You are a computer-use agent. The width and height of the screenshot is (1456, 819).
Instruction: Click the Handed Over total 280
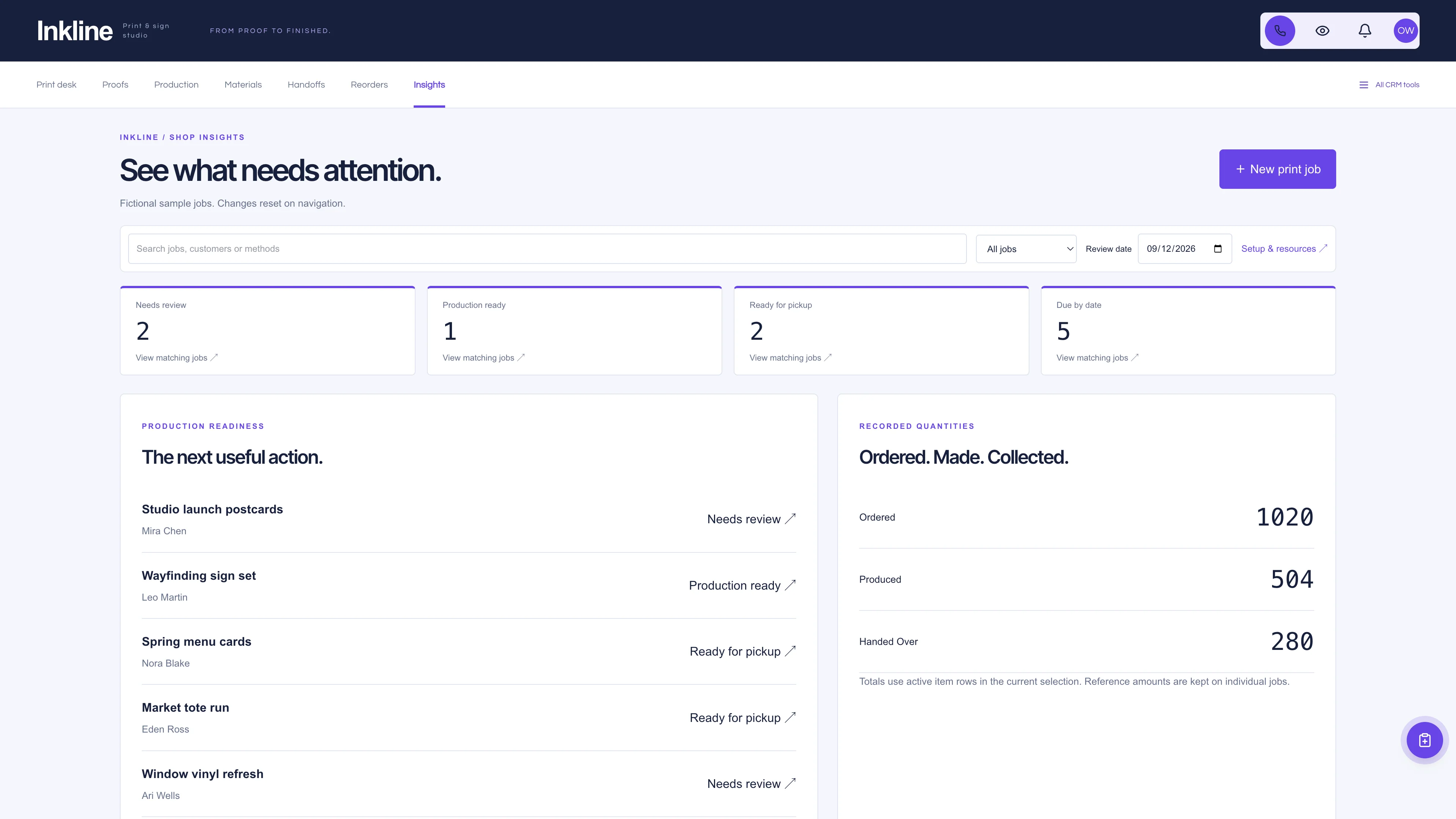click(x=1292, y=642)
